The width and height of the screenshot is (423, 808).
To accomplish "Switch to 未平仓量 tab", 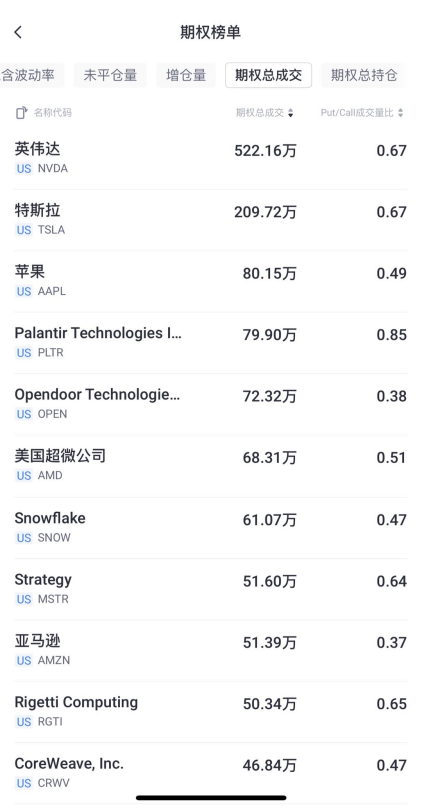I will (x=110, y=75).
